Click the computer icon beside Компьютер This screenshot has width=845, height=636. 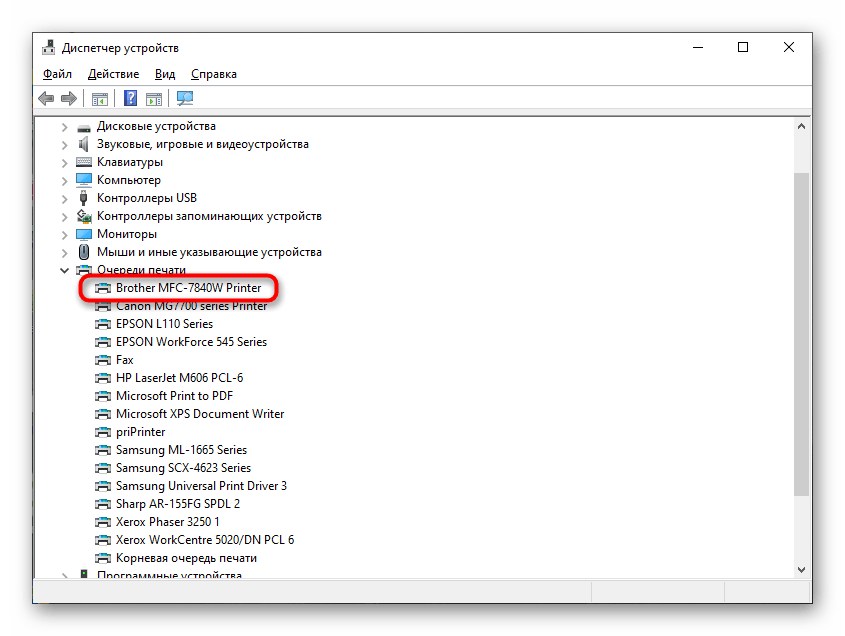coord(84,179)
